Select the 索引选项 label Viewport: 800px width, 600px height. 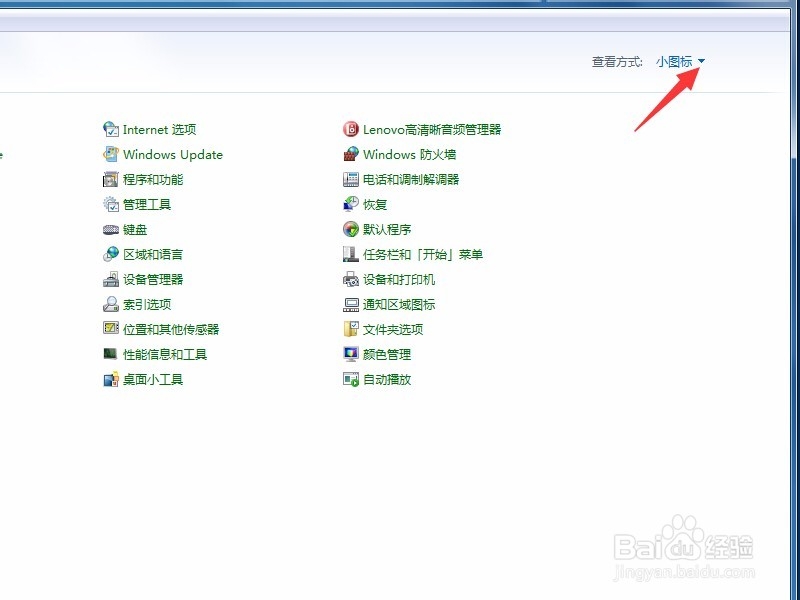click(x=146, y=305)
